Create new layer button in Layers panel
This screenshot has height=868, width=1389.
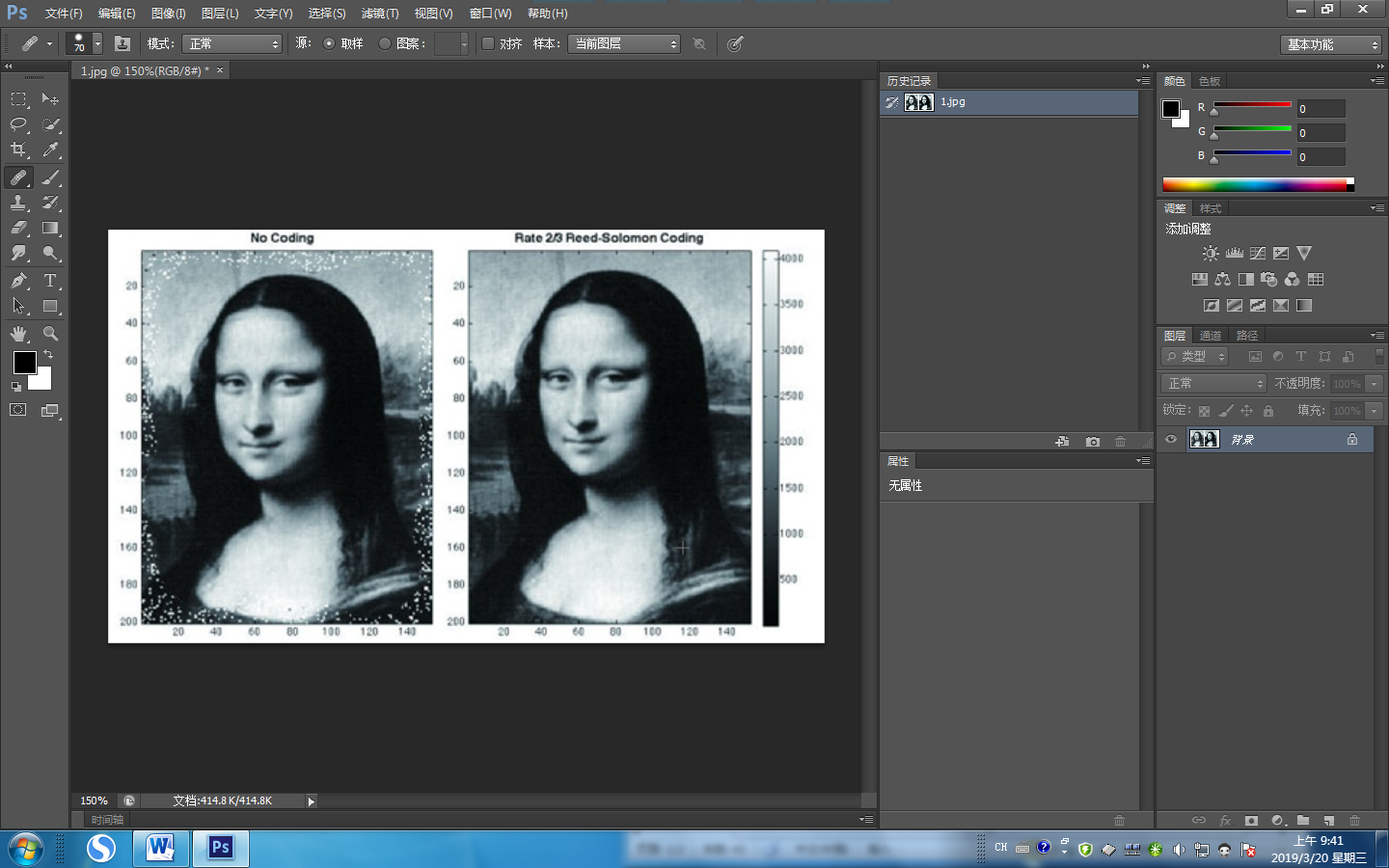1328,821
